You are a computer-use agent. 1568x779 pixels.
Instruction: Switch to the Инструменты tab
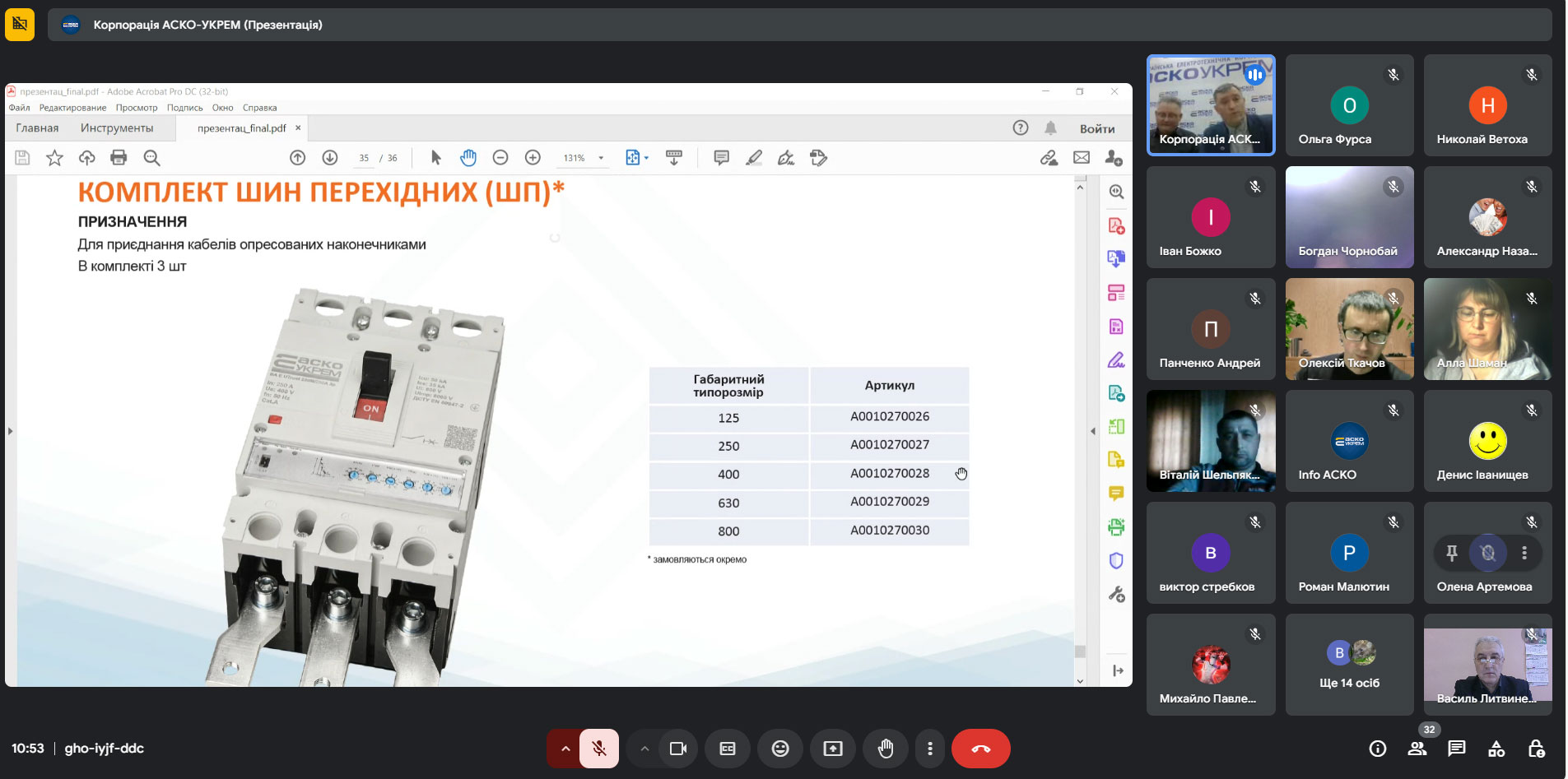(117, 128)
